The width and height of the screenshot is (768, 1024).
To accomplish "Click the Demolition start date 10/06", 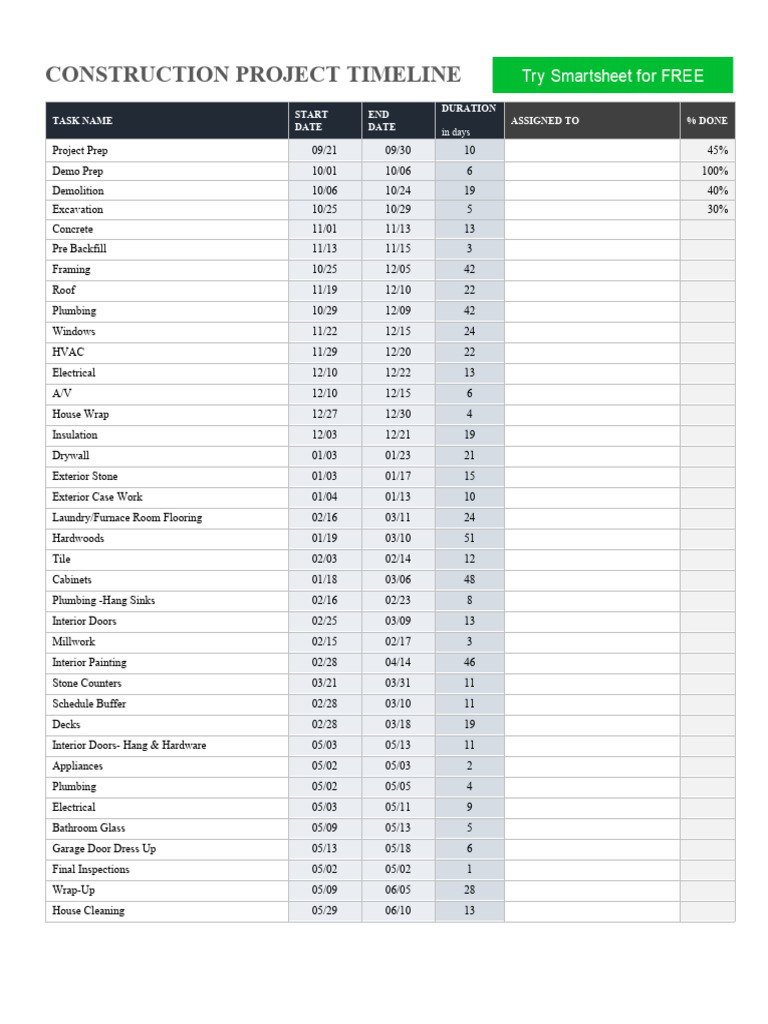I will pos(325,191).
